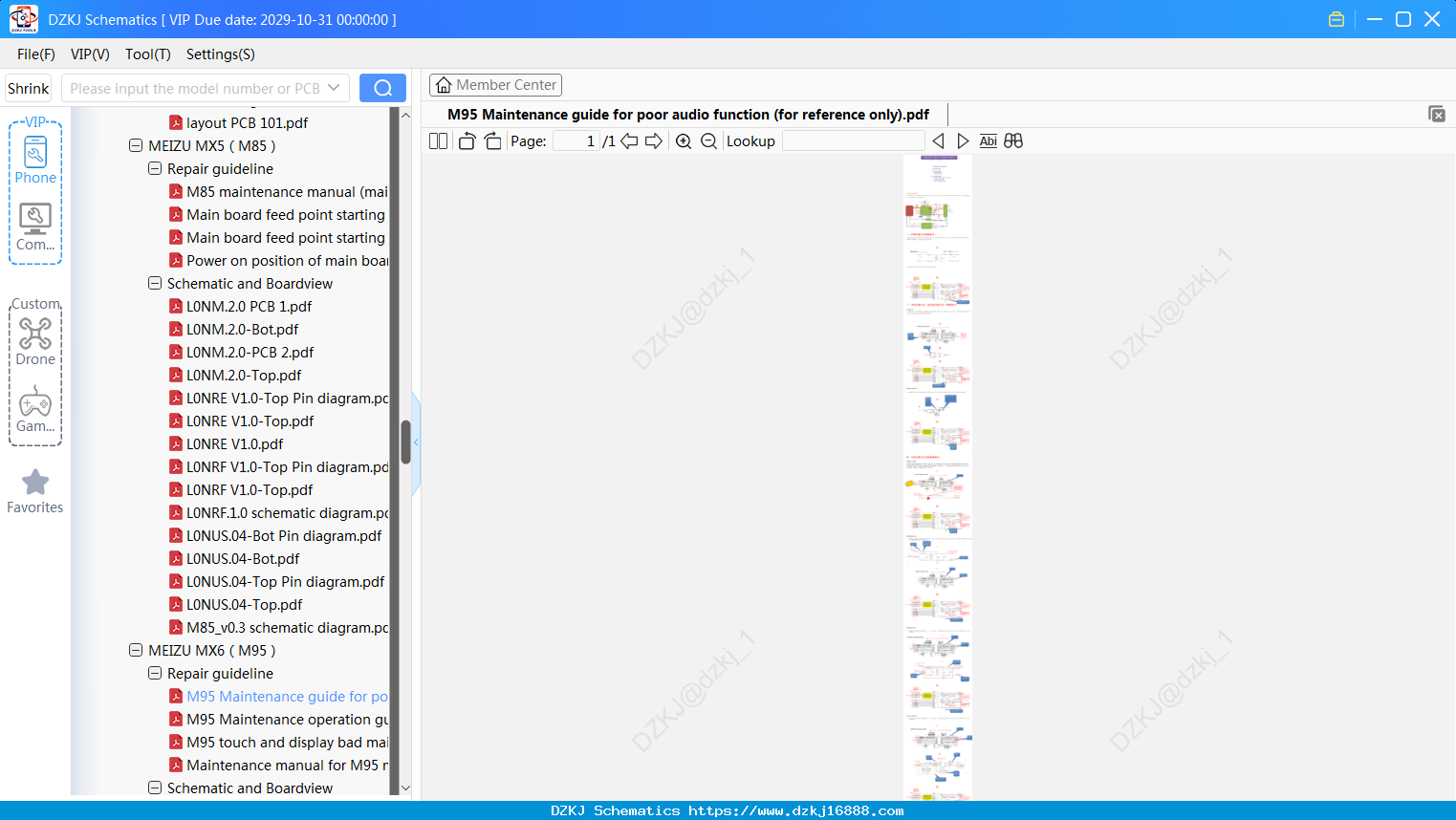Rotate the PDF page clockwise
The height and width of the screenshot is (820, 1456).
[x=493, y=141]
